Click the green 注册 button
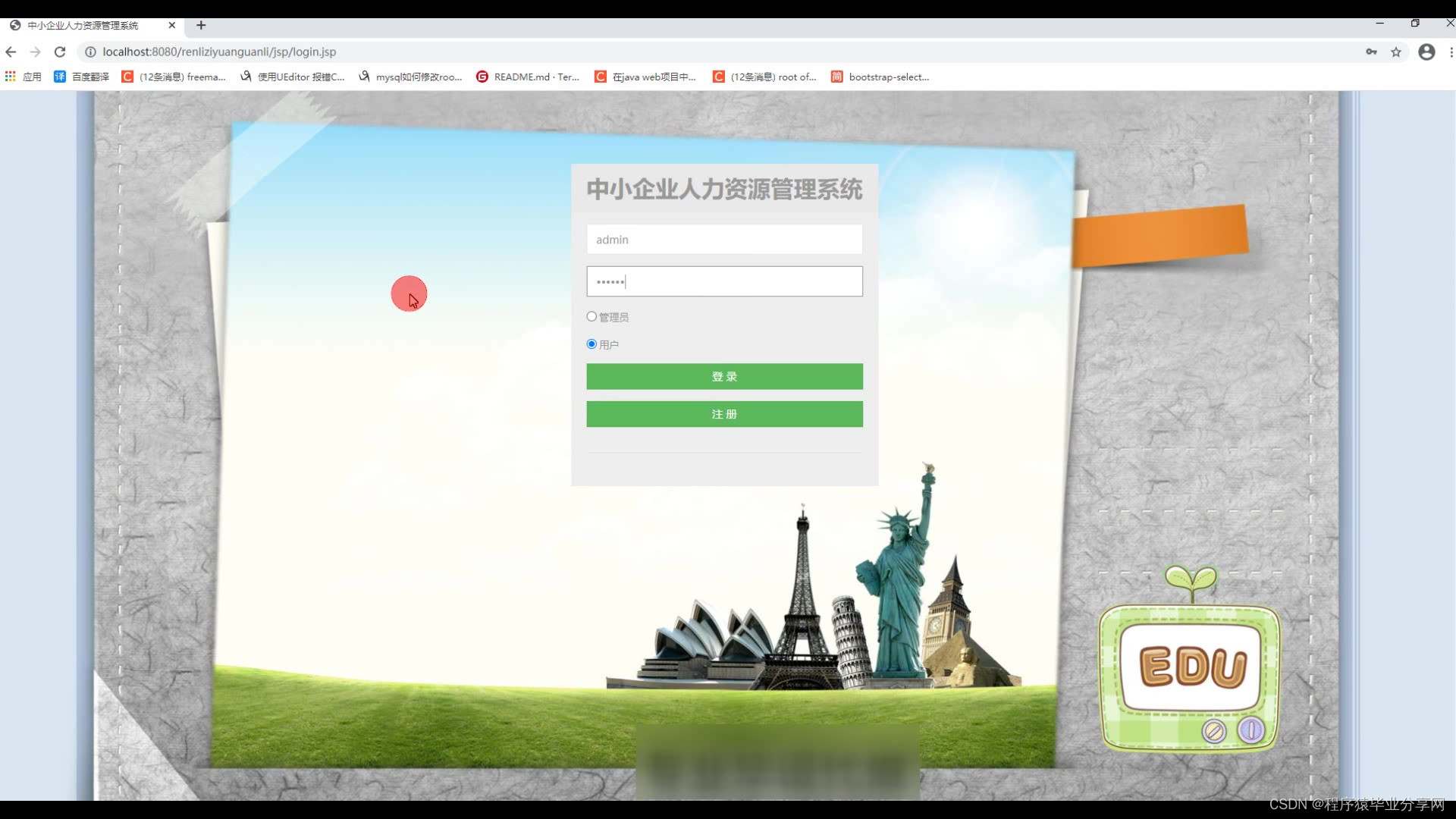 tap(724, 414)
